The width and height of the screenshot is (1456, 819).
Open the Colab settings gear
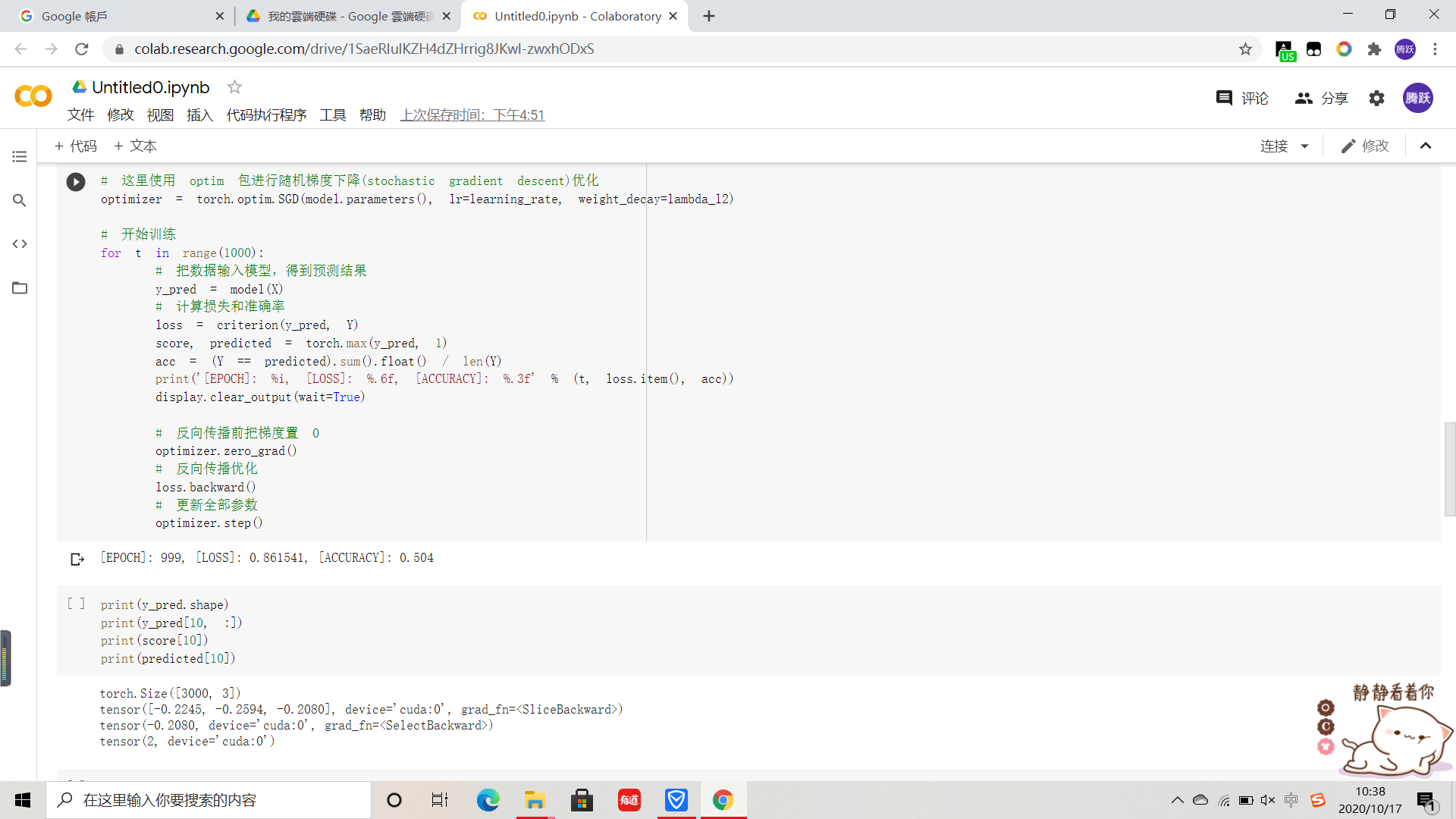(x=1376, y=98)
